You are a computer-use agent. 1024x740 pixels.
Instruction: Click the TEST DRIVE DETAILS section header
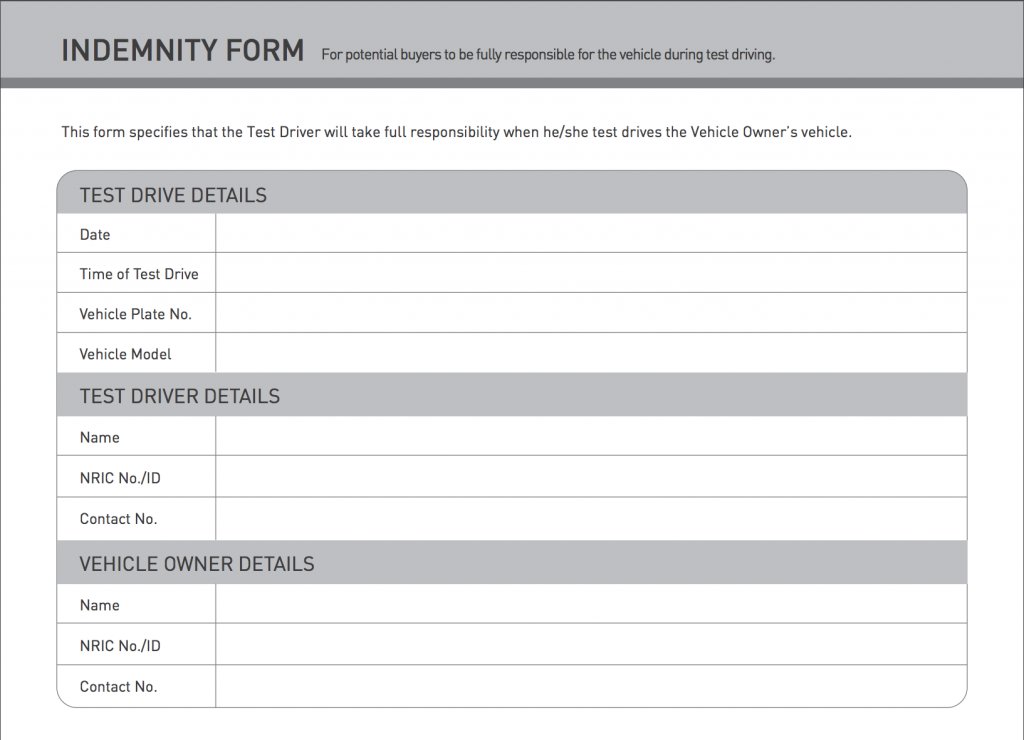click(173, 195)
